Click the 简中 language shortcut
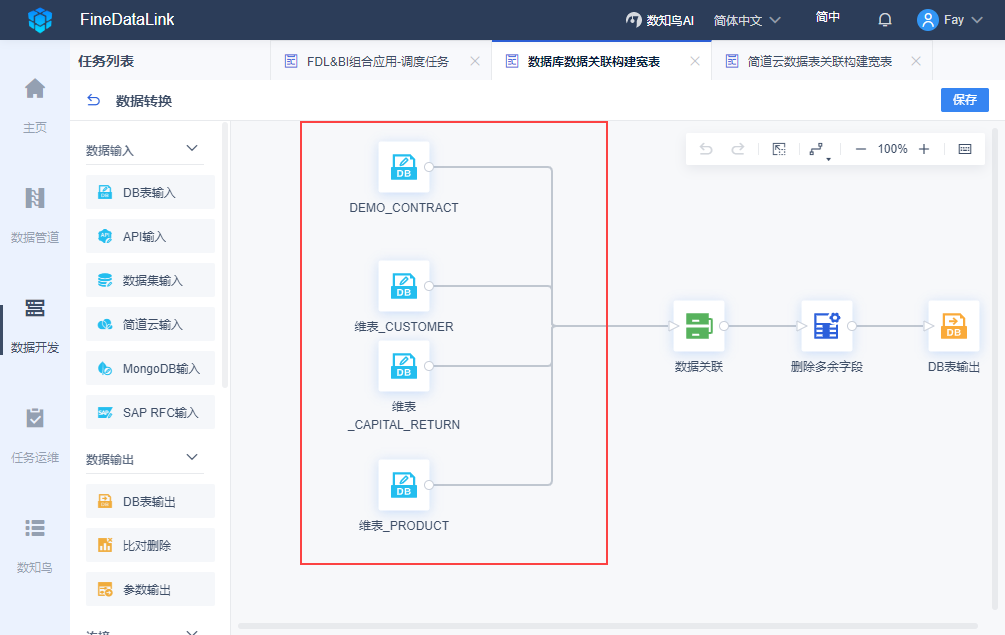Viewport: 1005px width, 635px height. pos(827,17)
